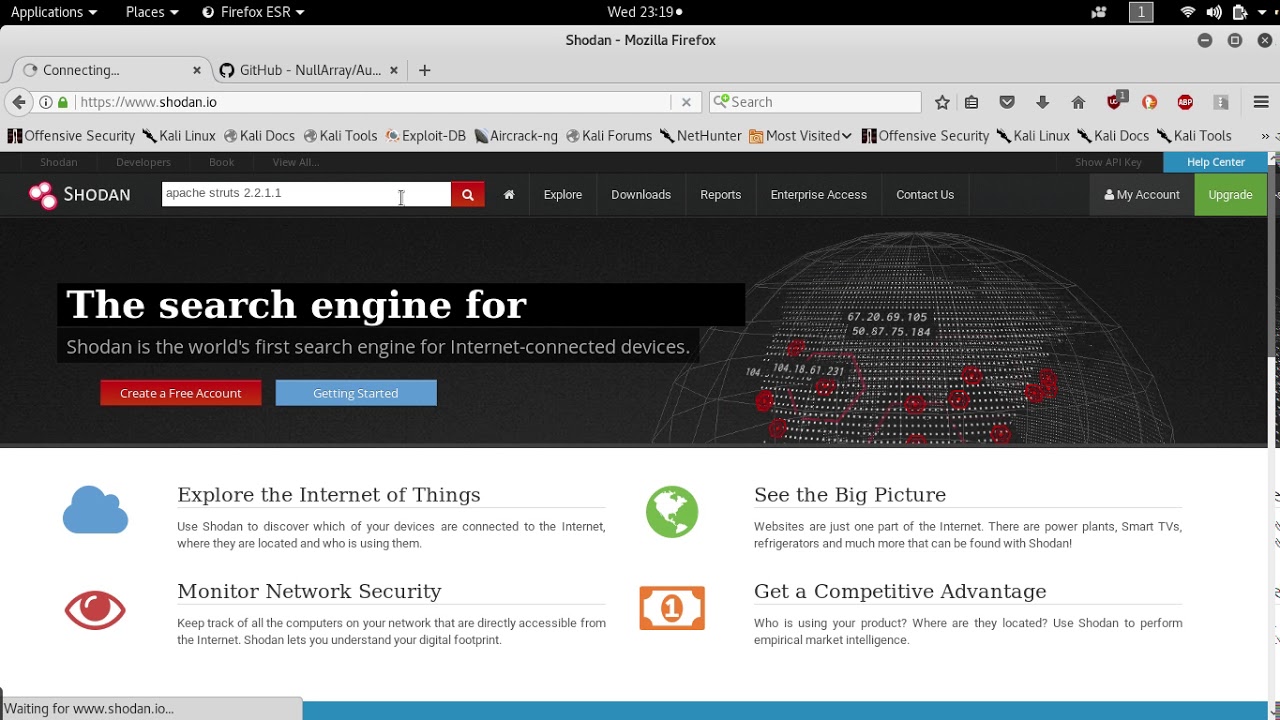The image size is (1280, 720).
Task: Open the Firefox ESR app menu
Action: (x=253, y=12)
